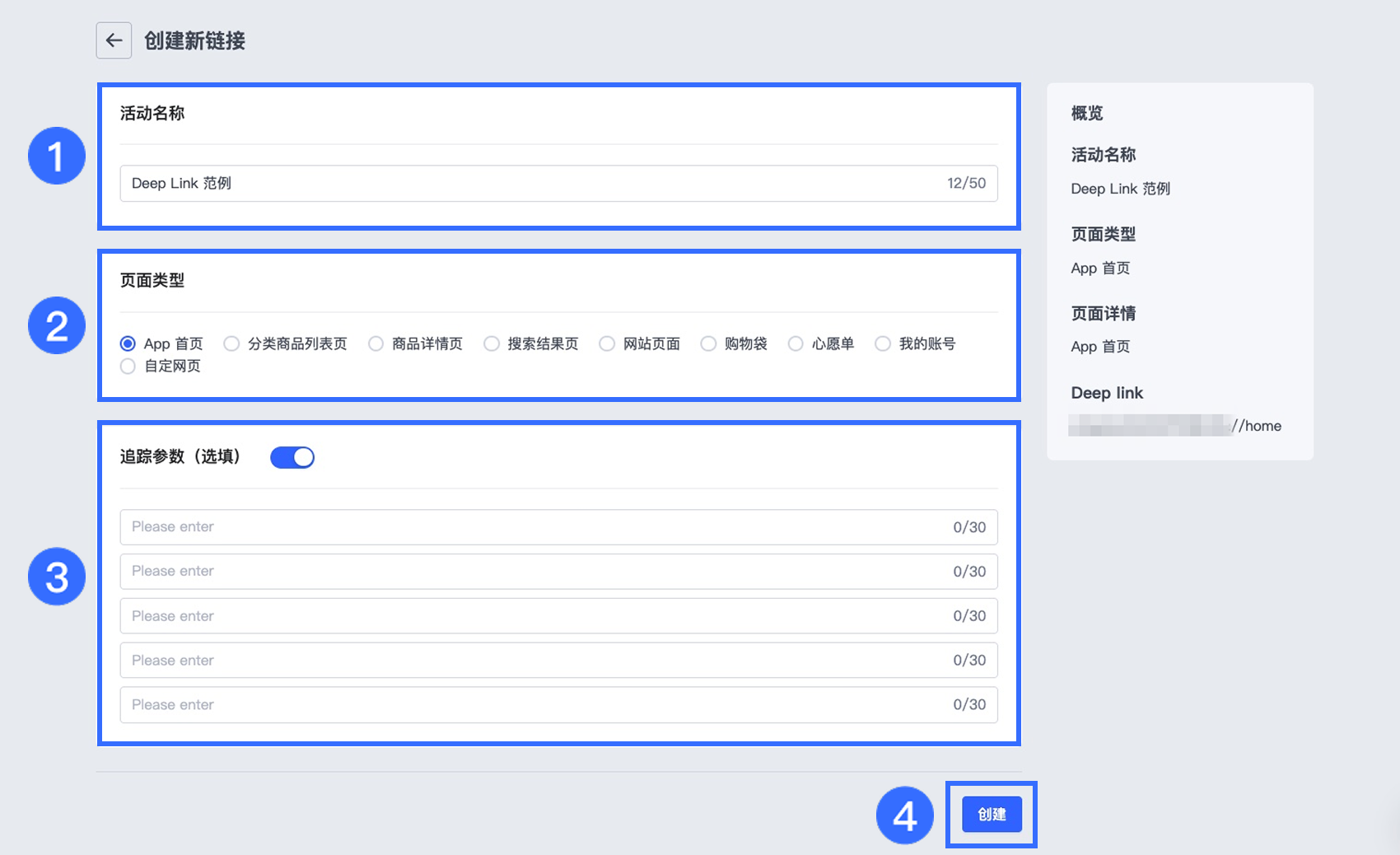Focus the fourth tracking parameter field
Viewport: 1400px width, 855px height.
pos(558,661)
